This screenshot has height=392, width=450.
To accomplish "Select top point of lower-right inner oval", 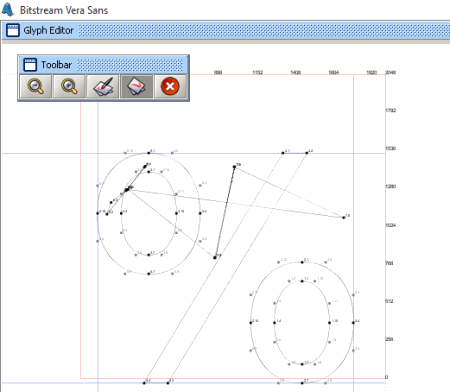I will [x=302, y=281].
